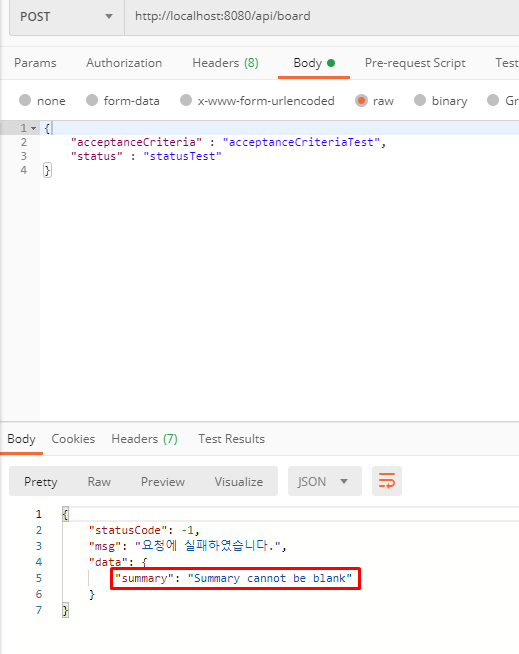This screenshot has height=654, width=519.
Task: Switch to the response Body tab
Action: [x=21, y=439]
